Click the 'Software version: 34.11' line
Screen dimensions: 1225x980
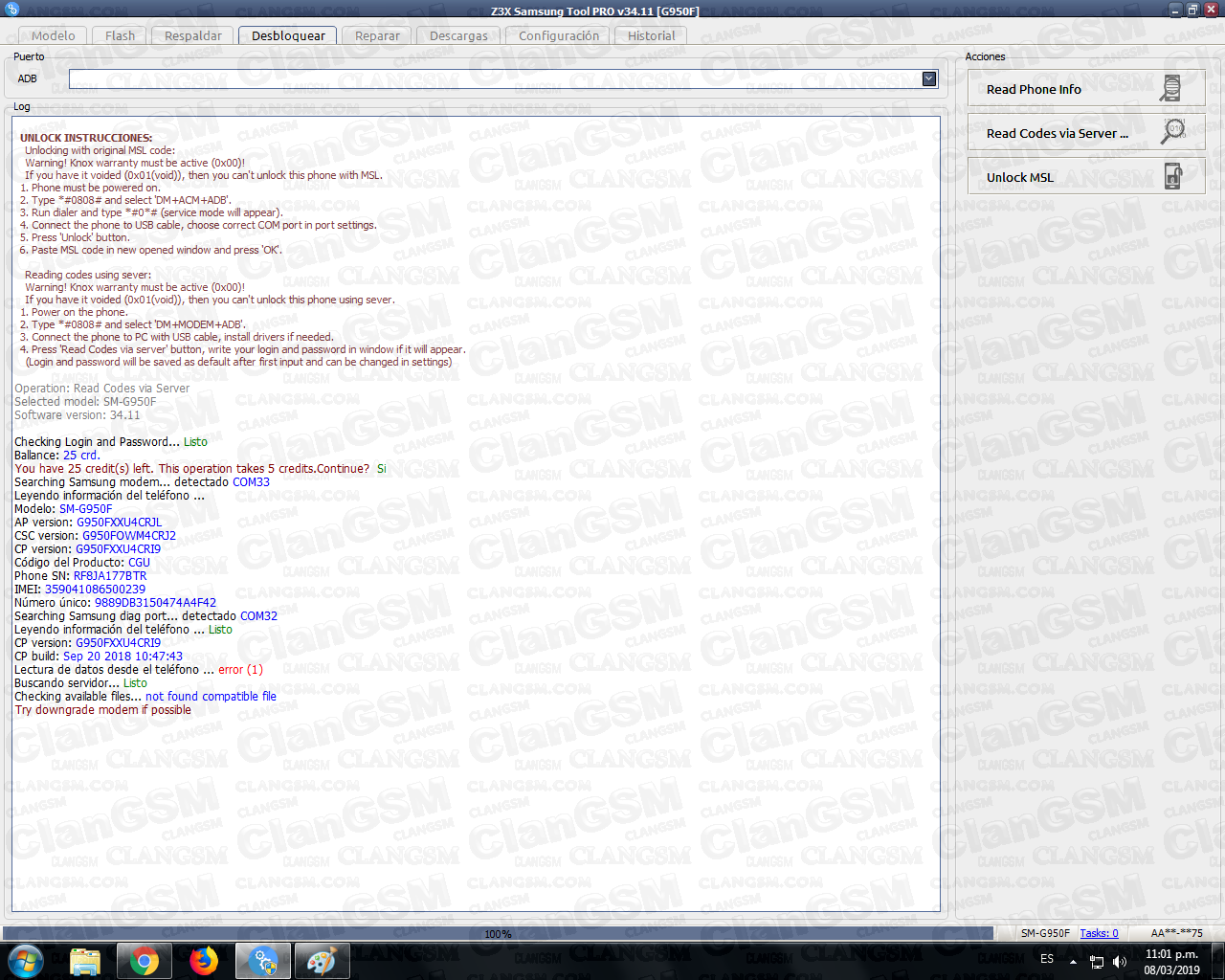pyautogui.click(x=78, y=415)
